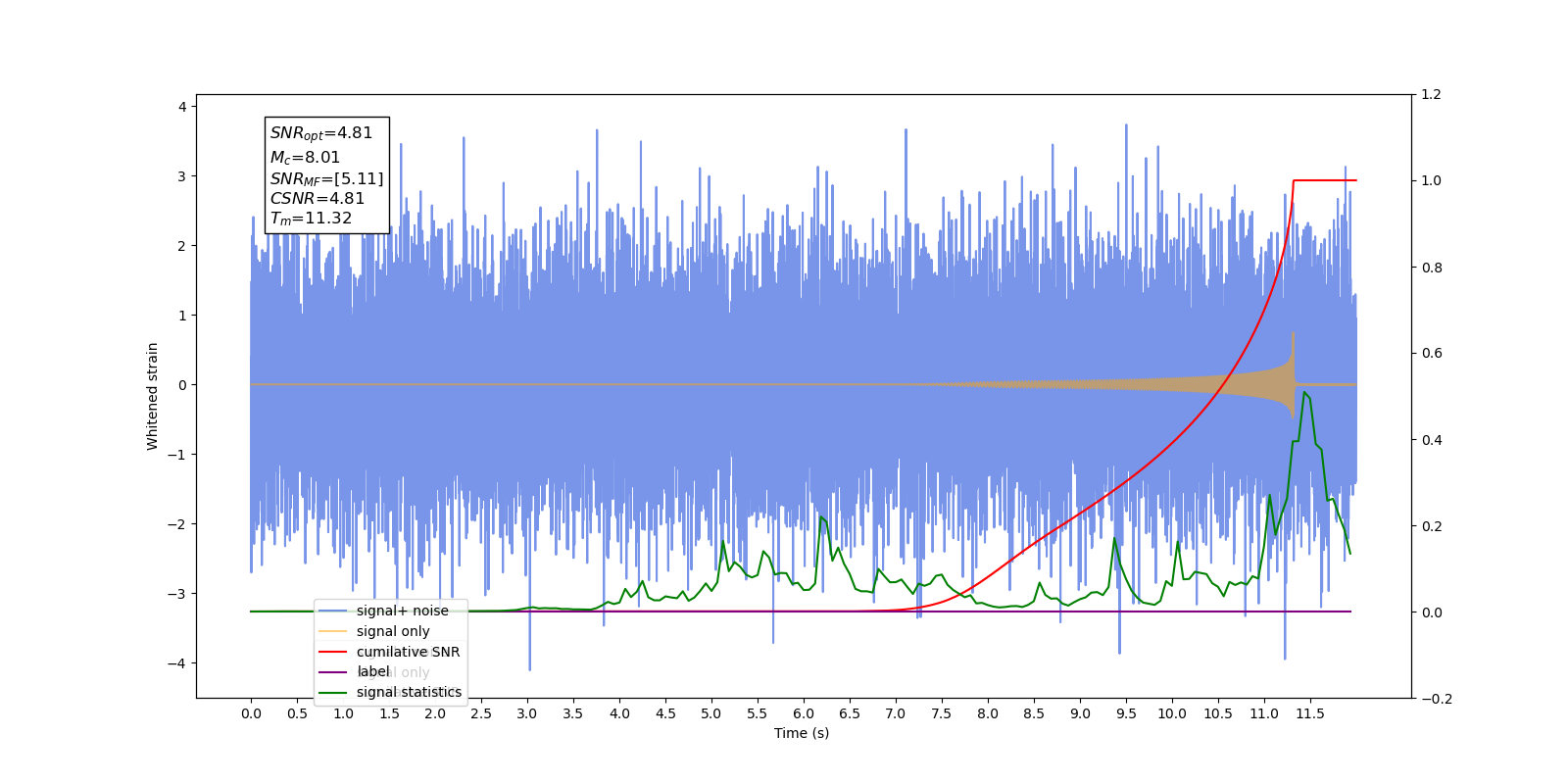Click the 9.5 tick on the time axis

pyautogui.click(x=1126, y=713)
